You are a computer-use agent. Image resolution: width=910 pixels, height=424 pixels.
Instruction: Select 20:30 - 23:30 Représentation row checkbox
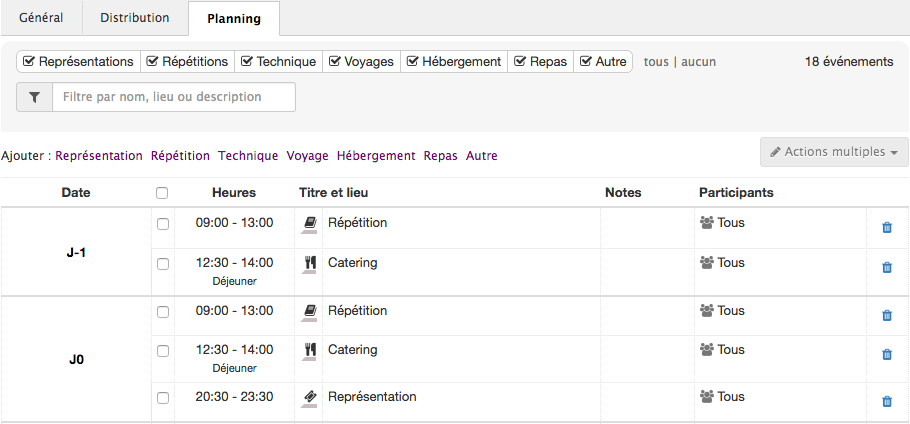point(163,398)
